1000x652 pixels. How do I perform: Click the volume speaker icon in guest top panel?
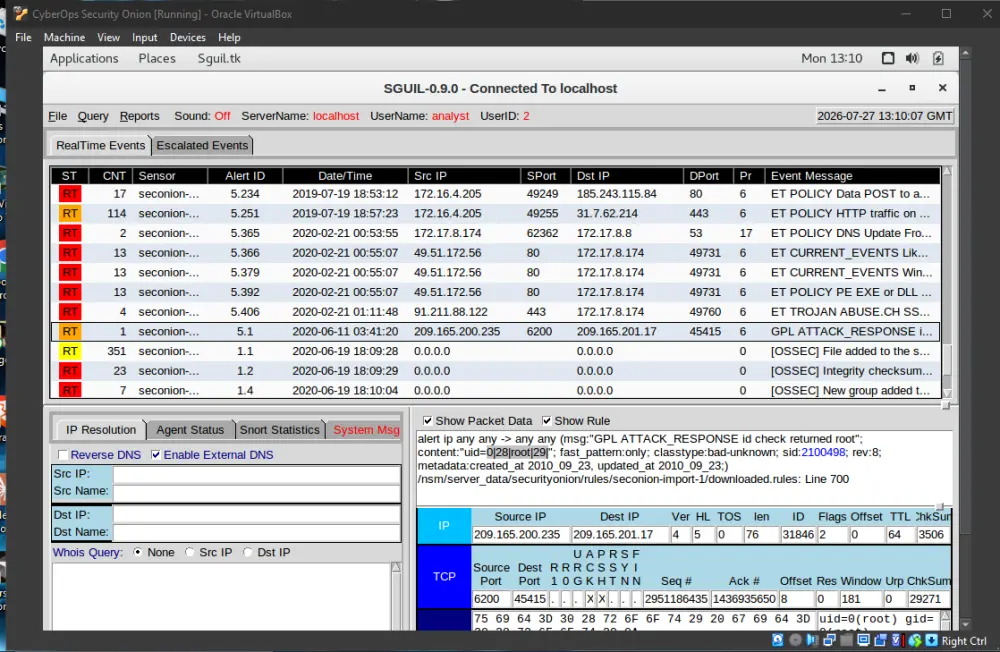(912, 58)
